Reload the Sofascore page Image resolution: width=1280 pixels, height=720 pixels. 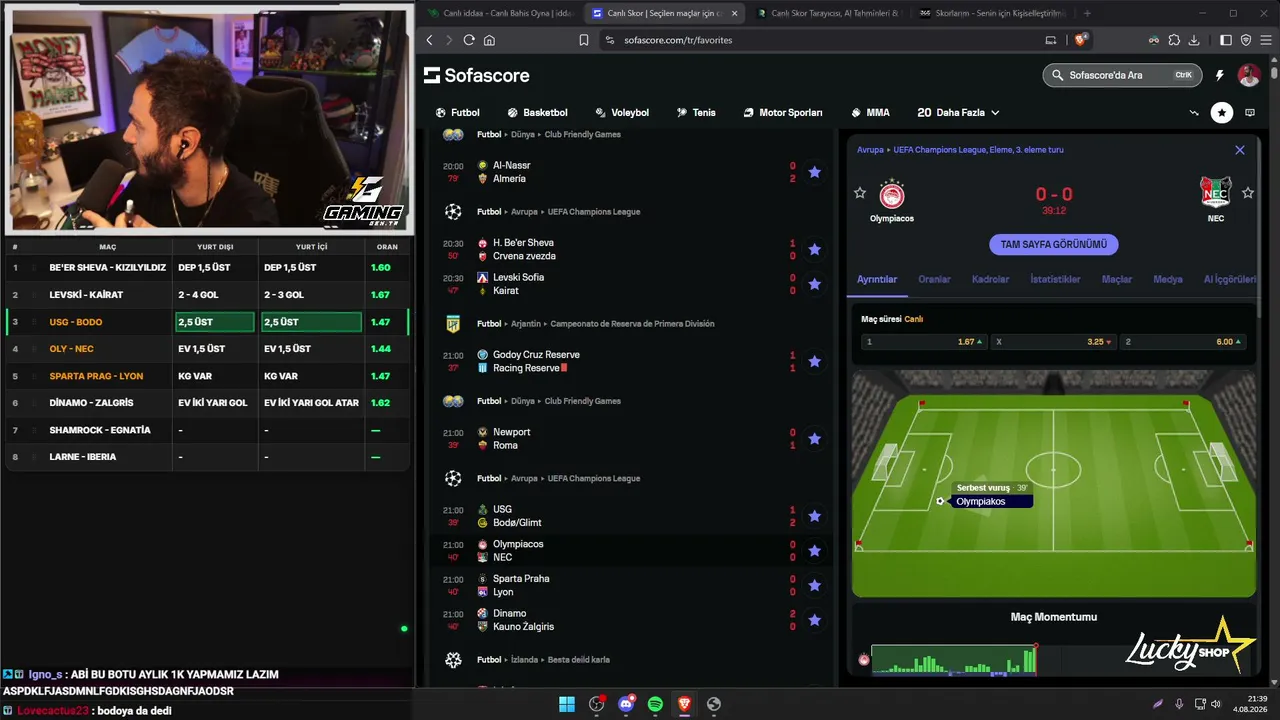pyautogui.click(x=469, y=40)
